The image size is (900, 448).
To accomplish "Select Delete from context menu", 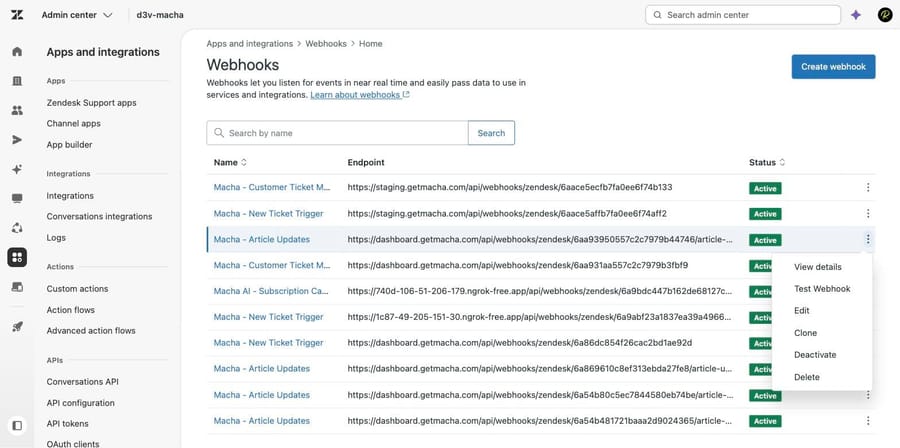I will coord(806,377).
